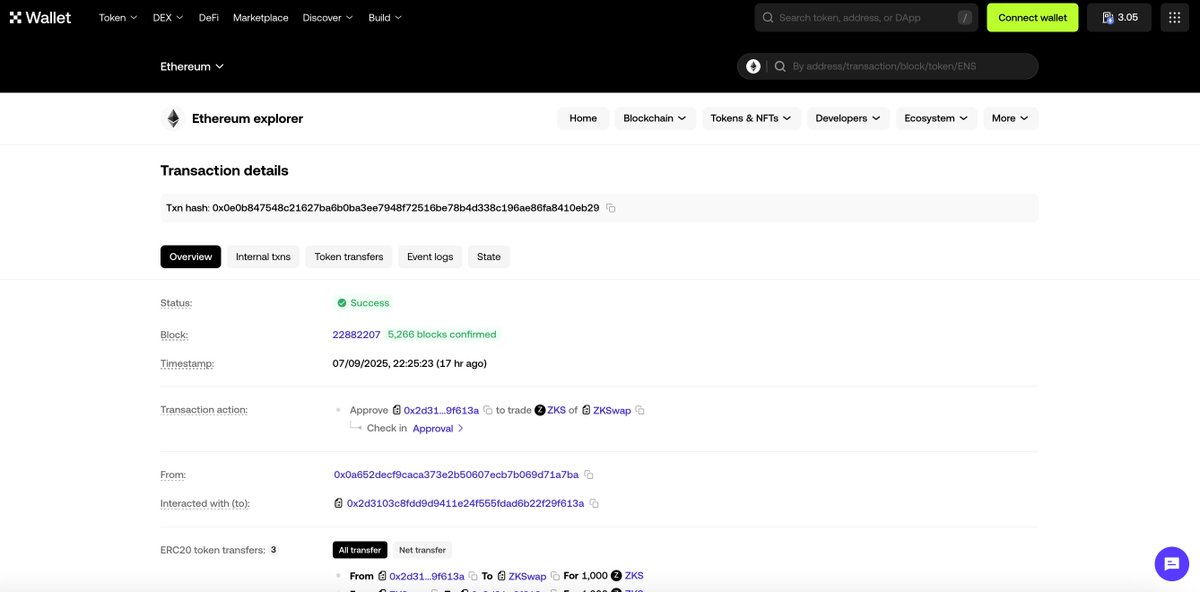Switch to the State tab
The width and height of the screenshot is (1200, 592).
point(489,257)
